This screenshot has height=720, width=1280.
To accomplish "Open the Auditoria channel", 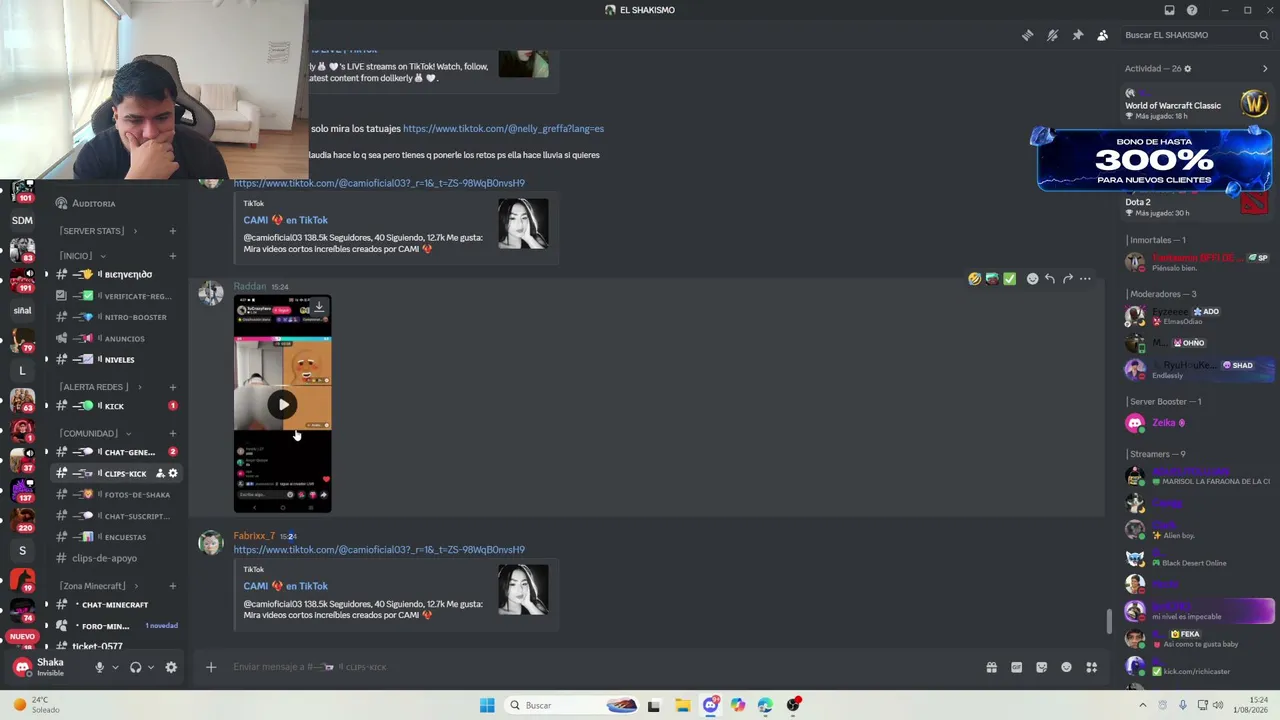I will [116, 204].
